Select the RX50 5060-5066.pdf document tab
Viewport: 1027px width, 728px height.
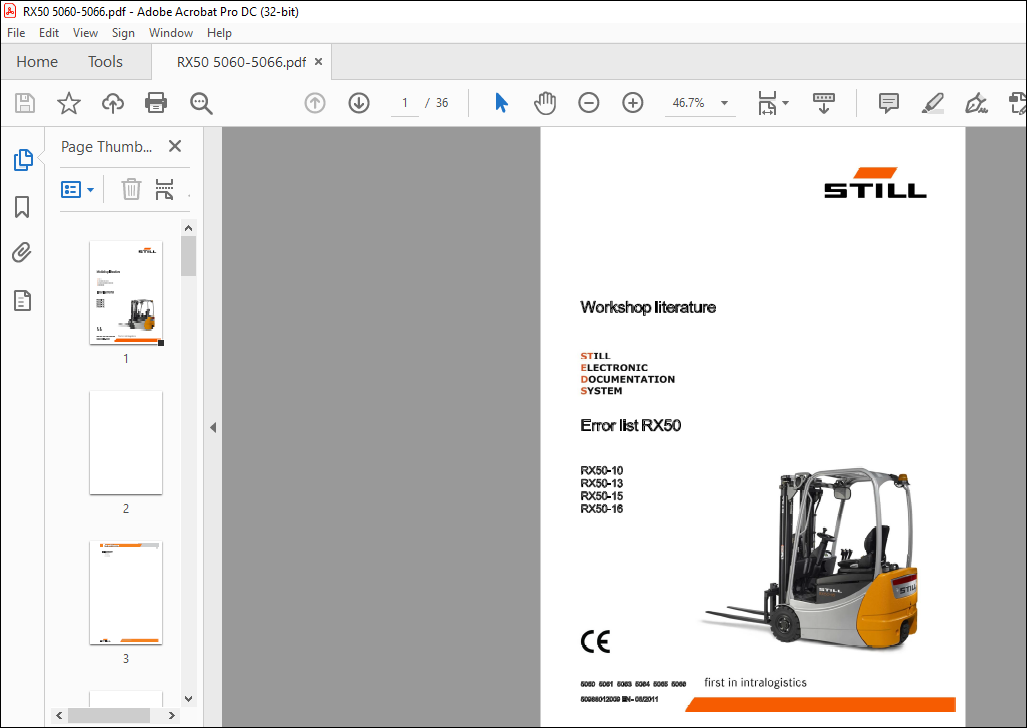241,62
